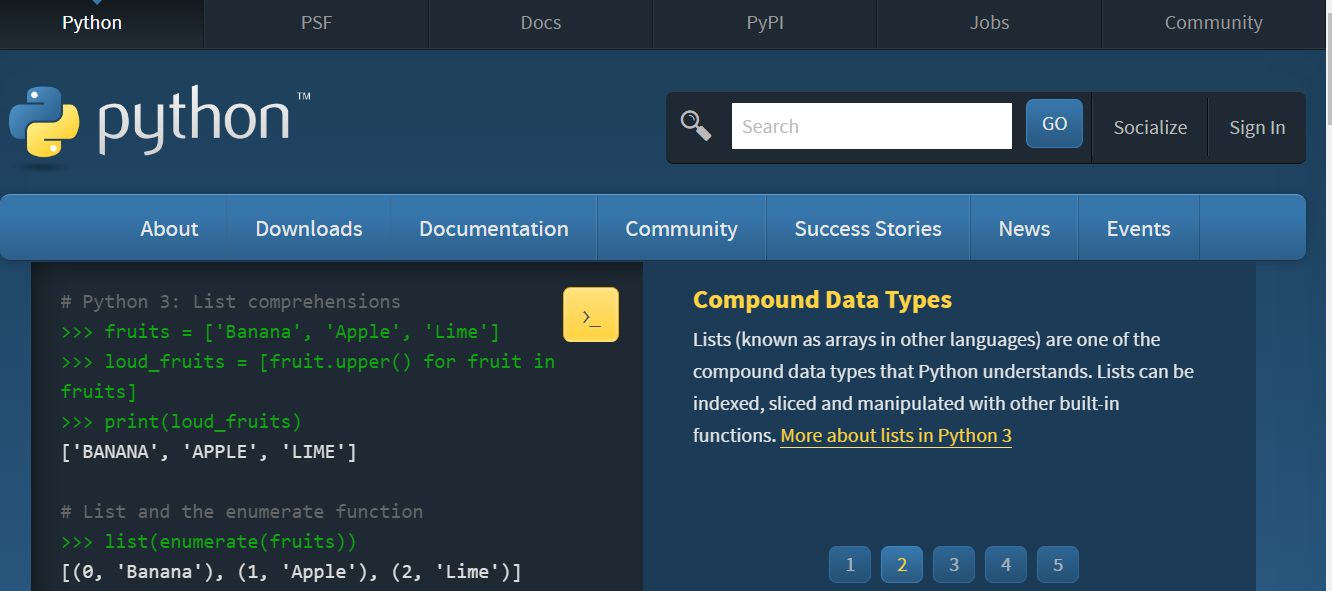Switch to the PyPI top tab

click(x=765, y=23)
